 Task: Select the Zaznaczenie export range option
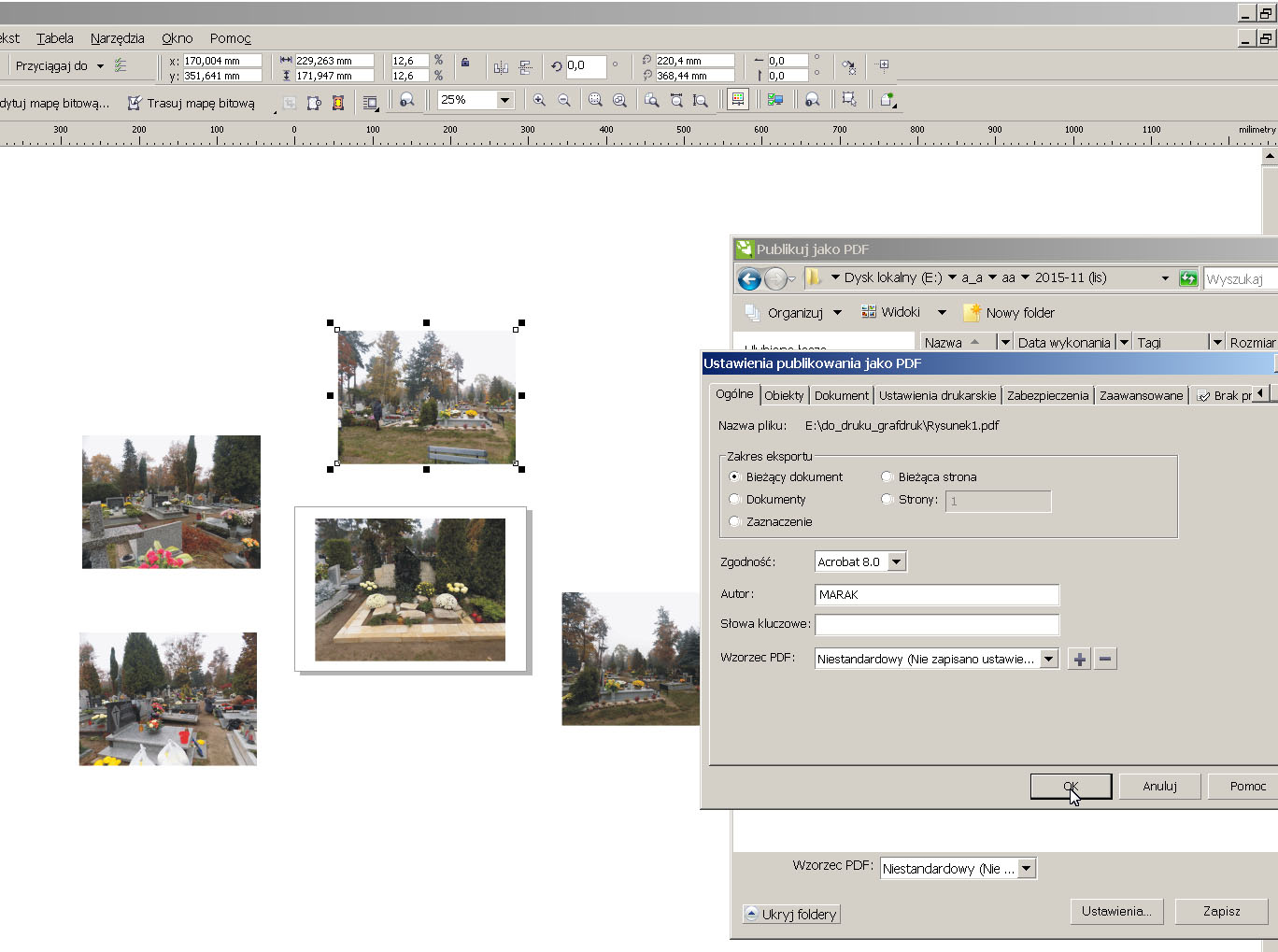(734, 521)
